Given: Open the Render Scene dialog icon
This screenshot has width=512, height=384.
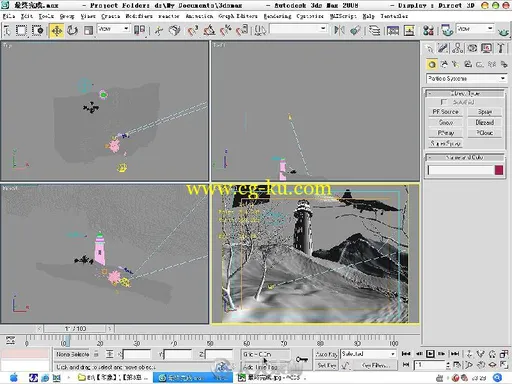Looking at the screenshot, I should tap(447, 30).
